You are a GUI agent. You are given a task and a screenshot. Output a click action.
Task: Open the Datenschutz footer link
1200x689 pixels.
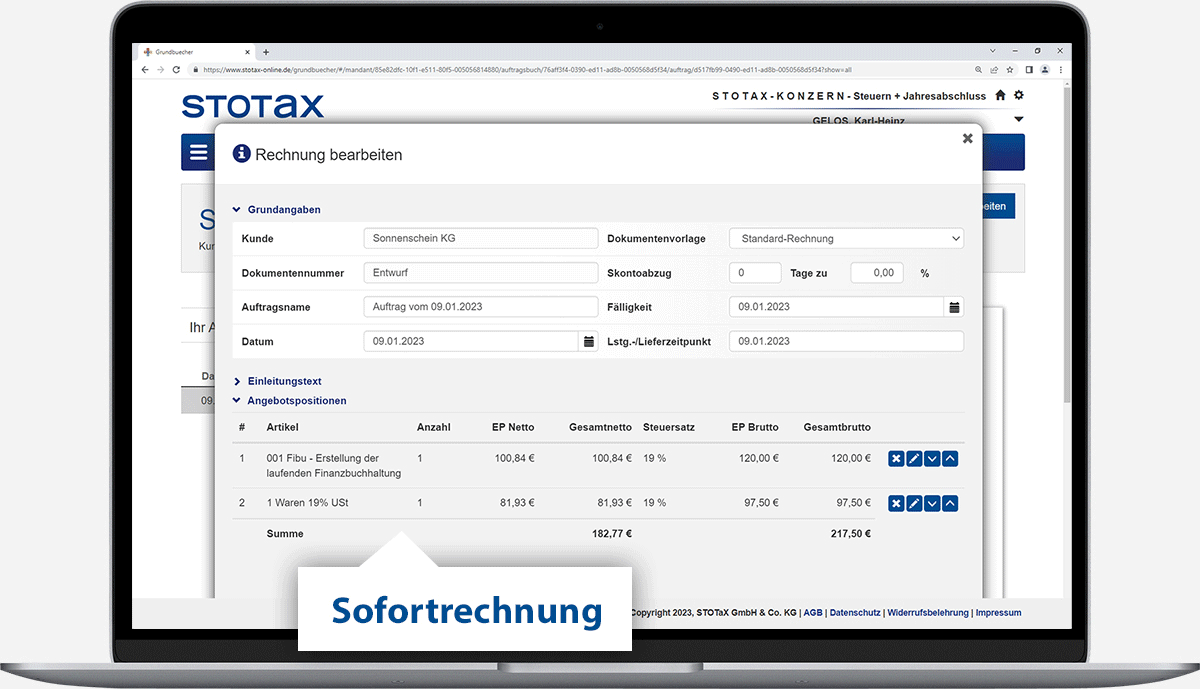coord(855,613)
